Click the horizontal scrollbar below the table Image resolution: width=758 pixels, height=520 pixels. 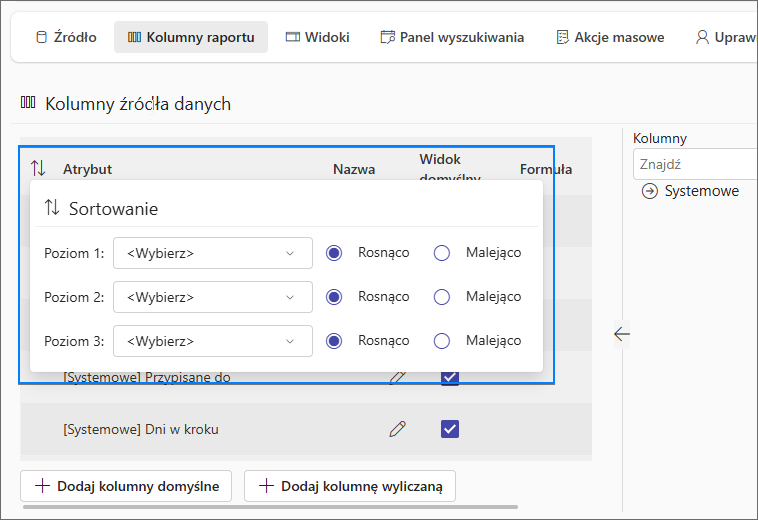pyautogui.click(x=270, y=507)
